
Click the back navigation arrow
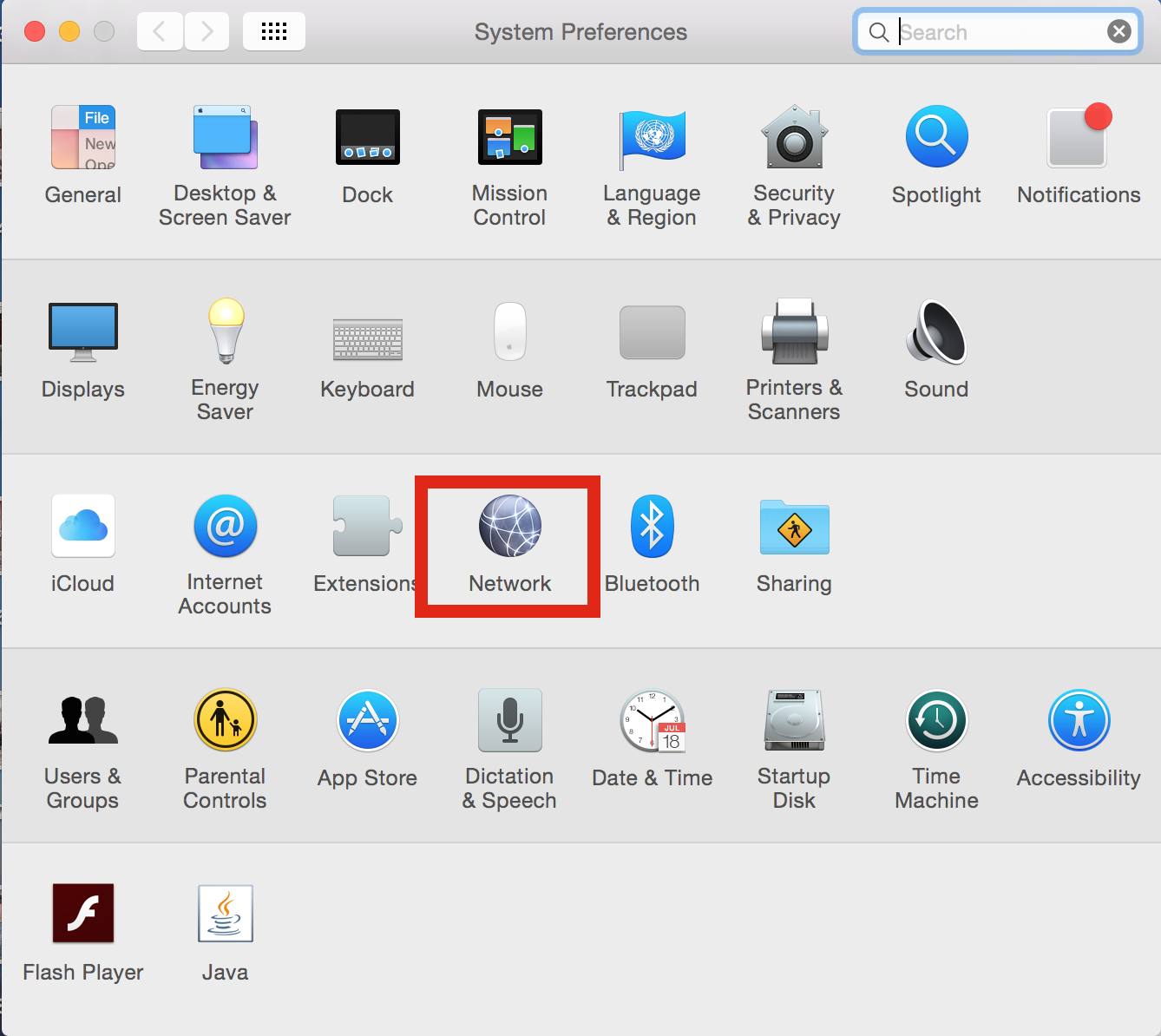coord(160,32)
